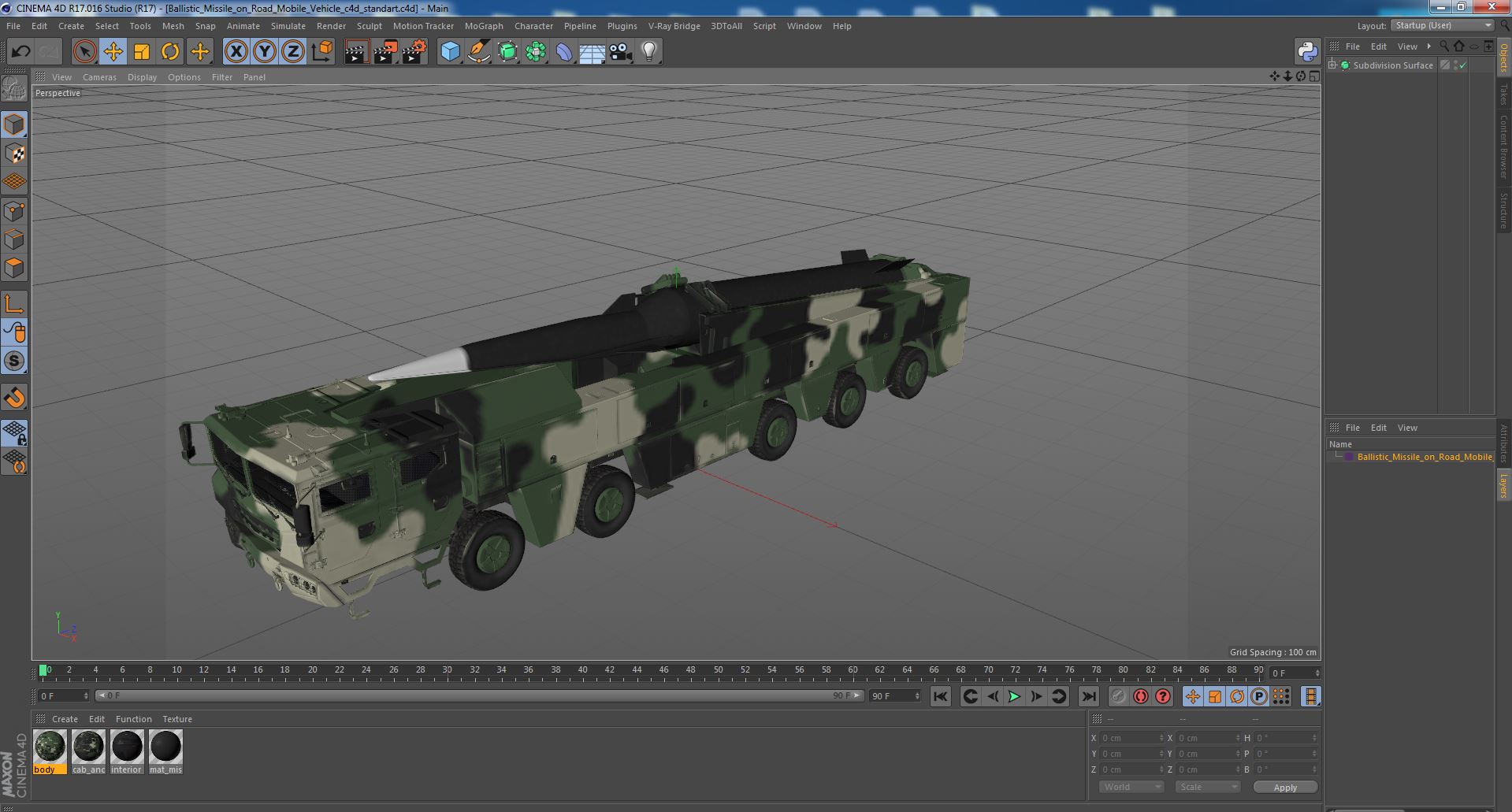Open Edit Render Settings icon
Viewport: 1512px width, 812px height.
coord(414,52)
